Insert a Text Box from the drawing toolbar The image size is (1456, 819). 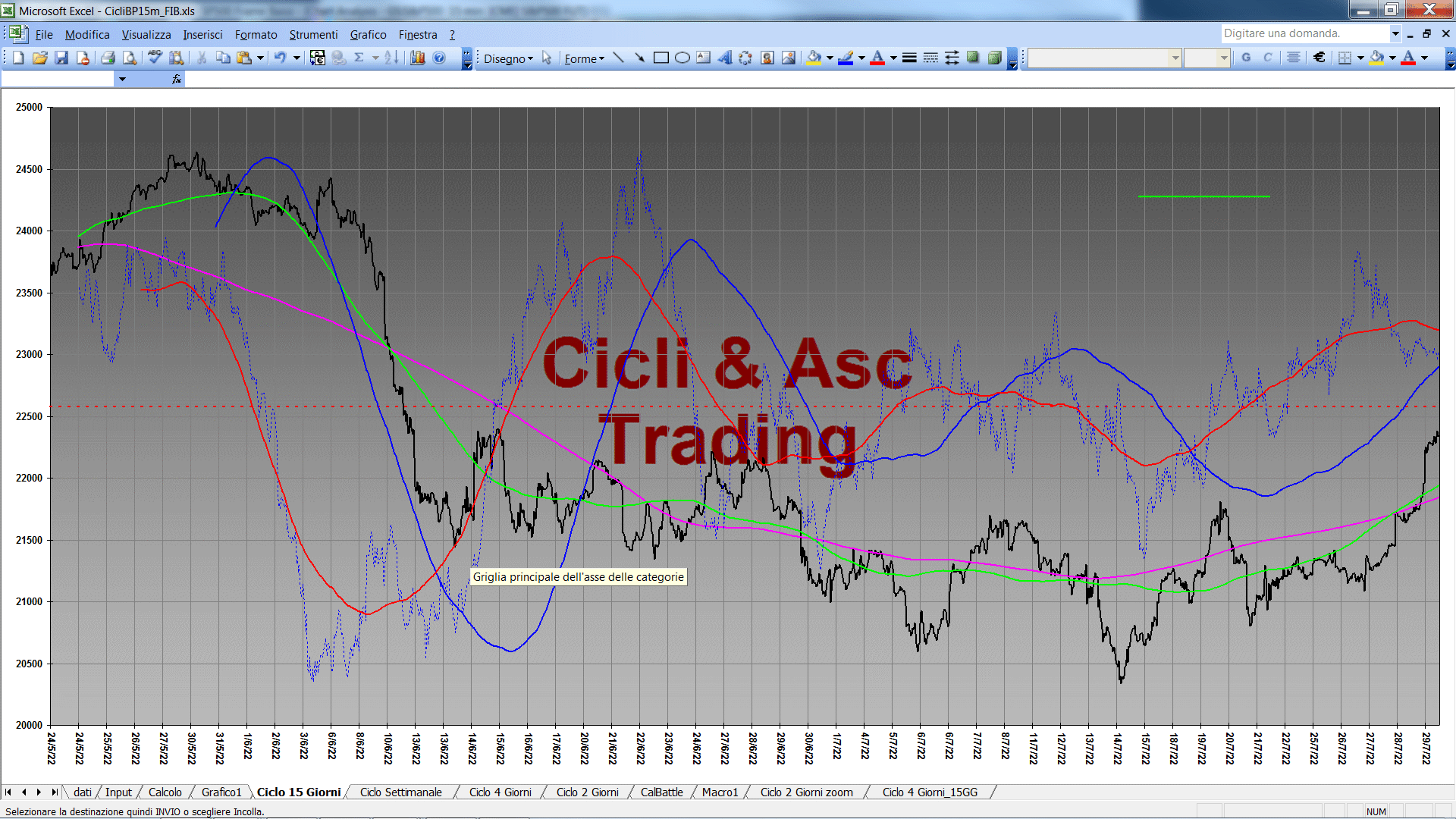tap(704, 58)
